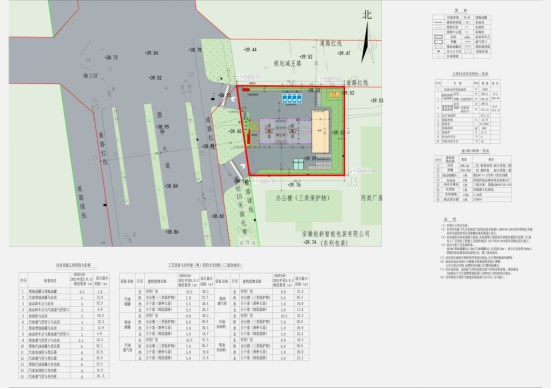552x389 pixels.
Task: Click the white exit arrow at southwest driveway
Action: (242, 166)
